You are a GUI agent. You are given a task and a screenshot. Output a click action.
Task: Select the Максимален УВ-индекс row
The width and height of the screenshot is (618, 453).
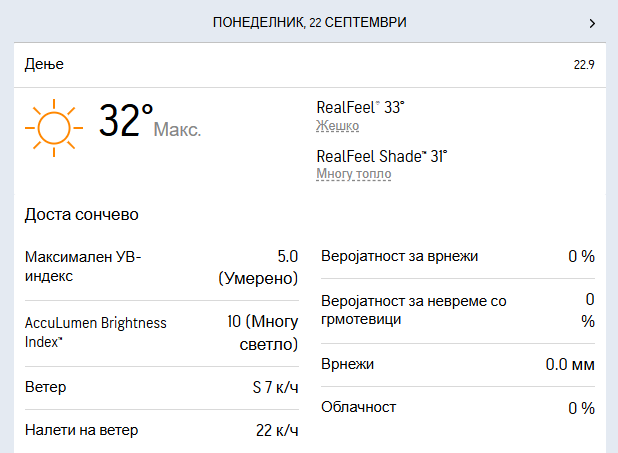162,267
